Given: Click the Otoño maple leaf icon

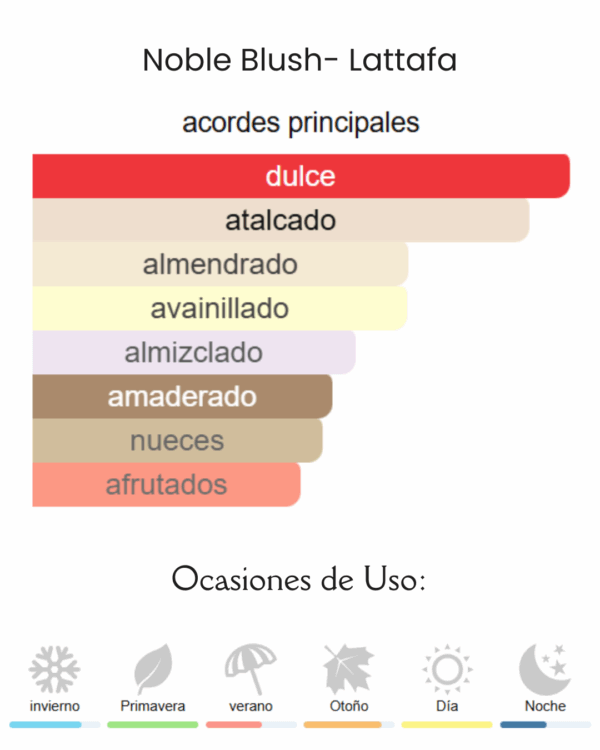Looking at the screenshot, I should click(349, 669).
